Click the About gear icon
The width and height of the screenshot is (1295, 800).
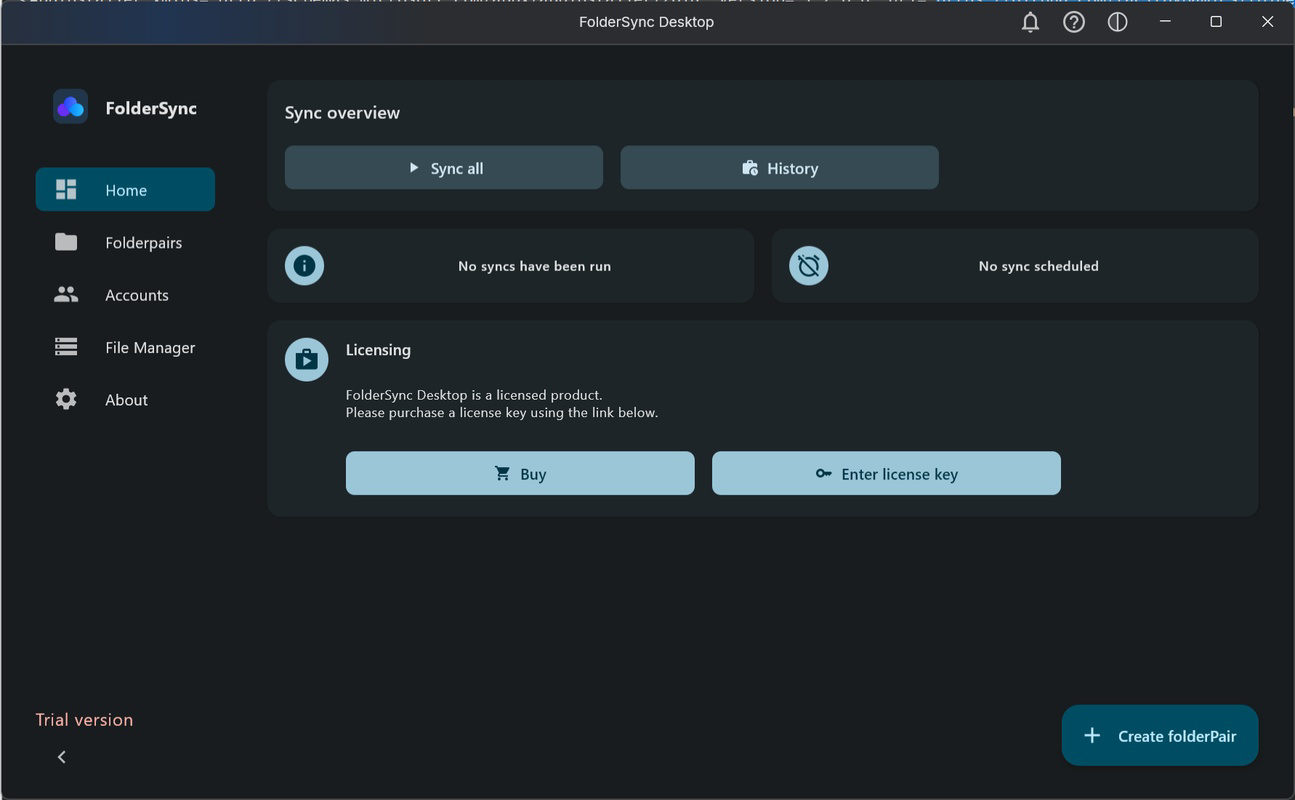click(x=66, y=399)
